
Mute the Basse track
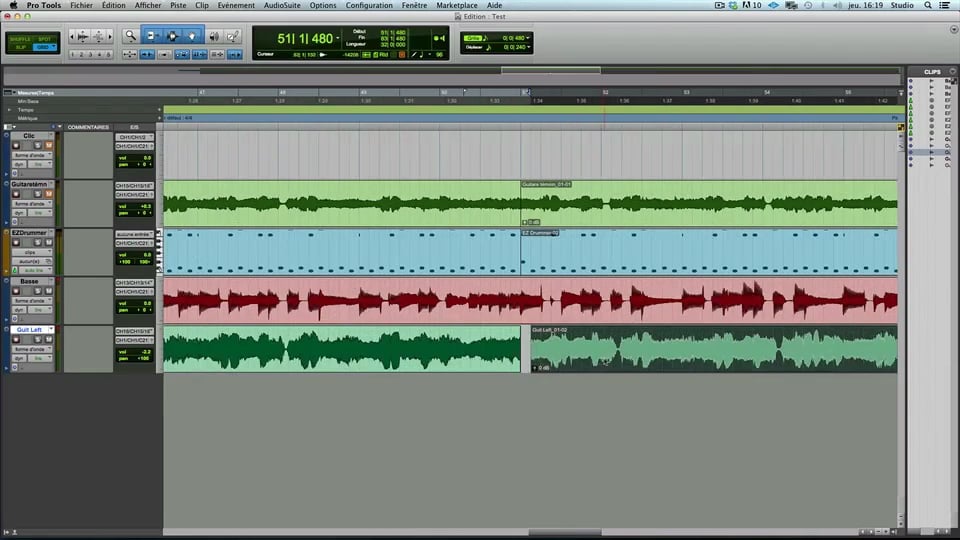pyautogui.click(x=48, y=290)
